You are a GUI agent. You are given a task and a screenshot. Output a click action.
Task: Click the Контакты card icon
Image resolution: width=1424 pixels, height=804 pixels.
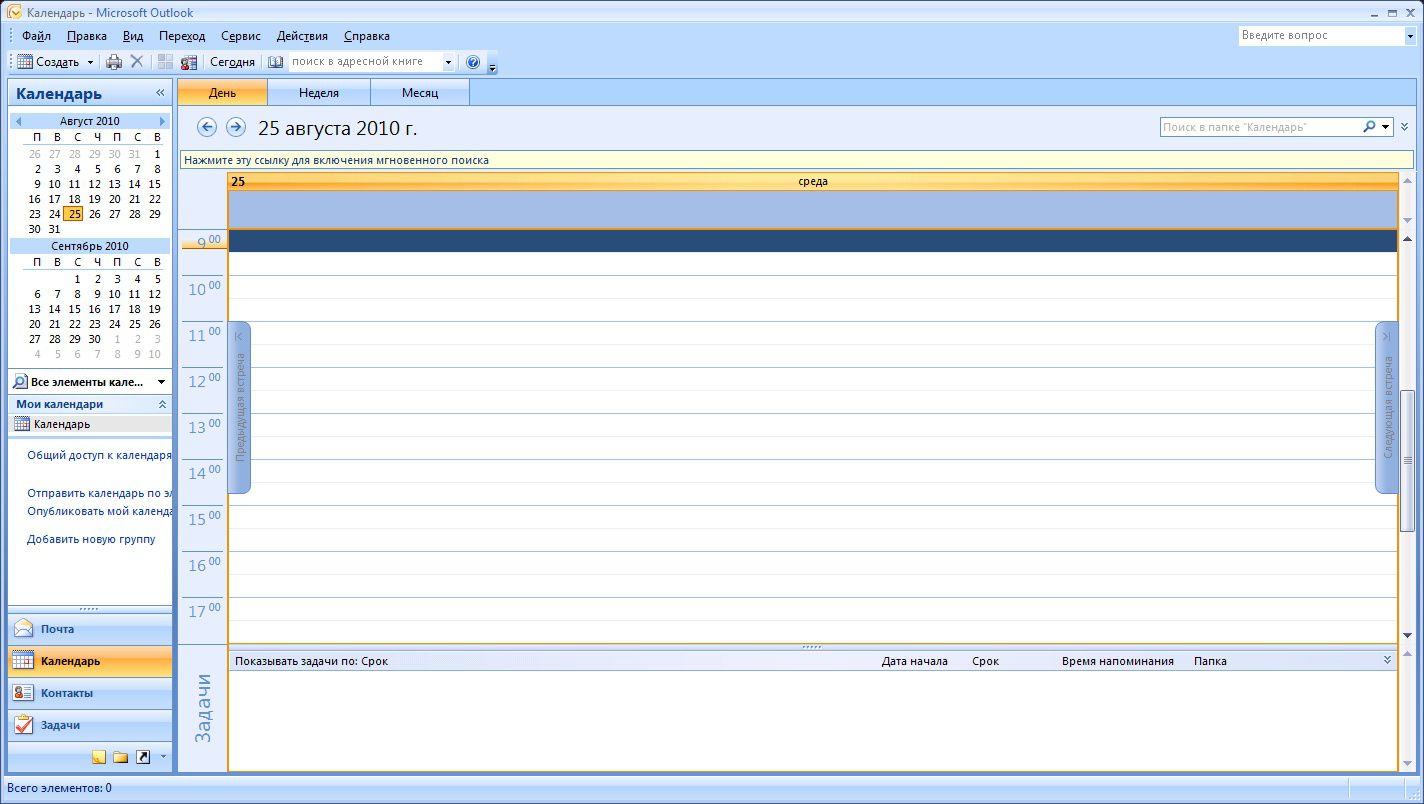click(23, 693)
